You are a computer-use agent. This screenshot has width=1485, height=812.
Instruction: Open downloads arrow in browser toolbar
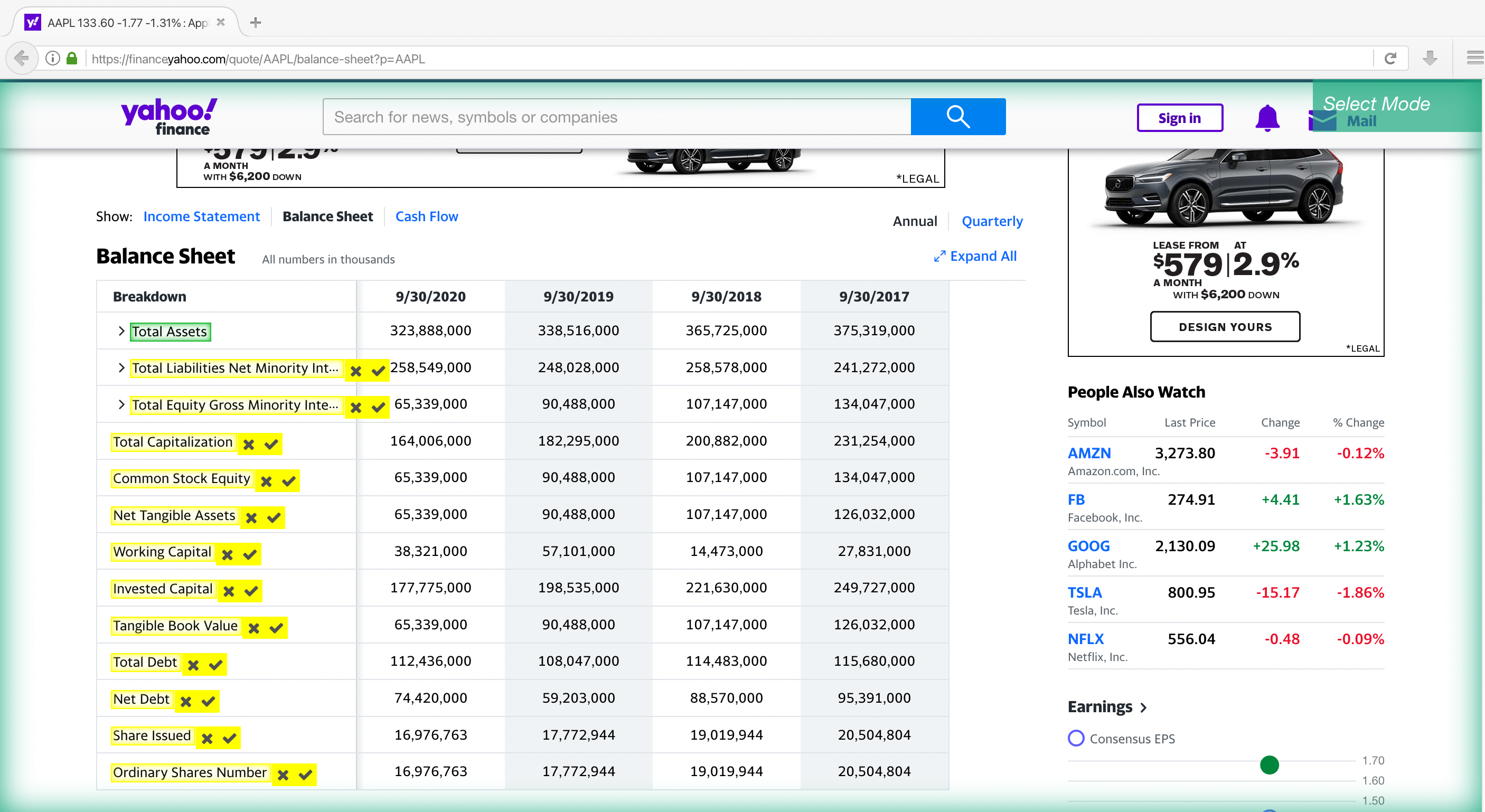1430,58
